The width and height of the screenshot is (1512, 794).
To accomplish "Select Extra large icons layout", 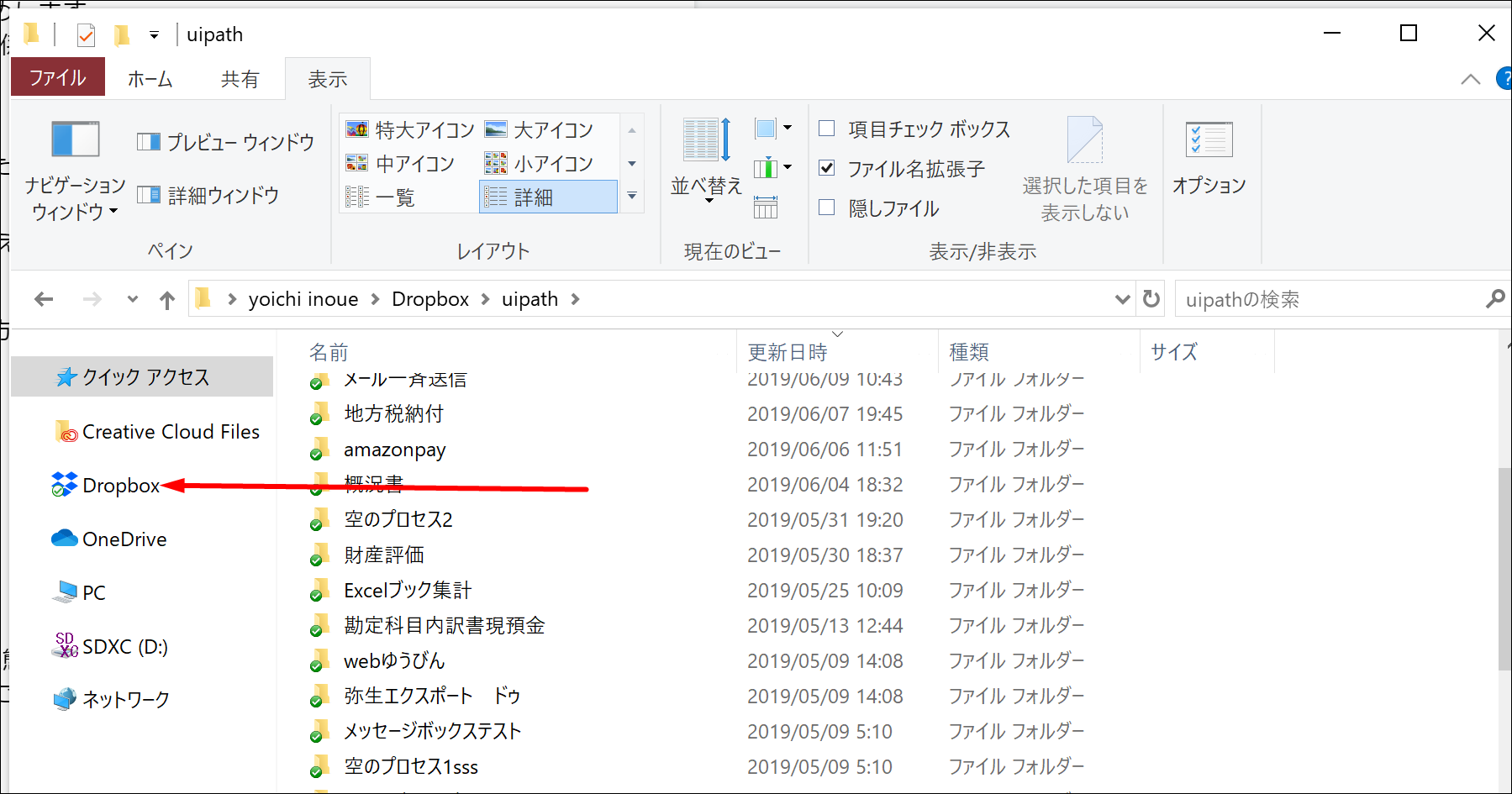I will point(410,130).
